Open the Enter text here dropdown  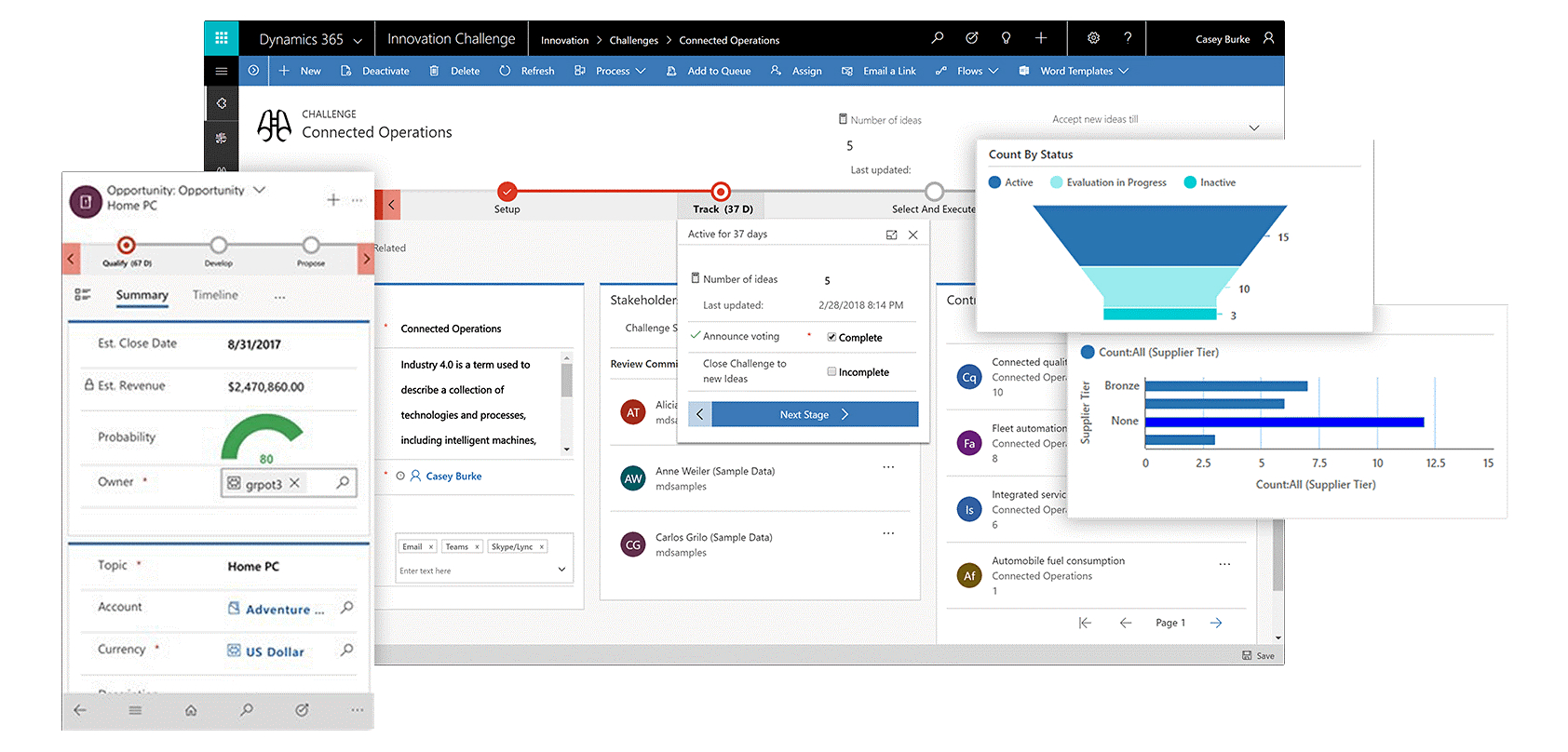(561, 570)
